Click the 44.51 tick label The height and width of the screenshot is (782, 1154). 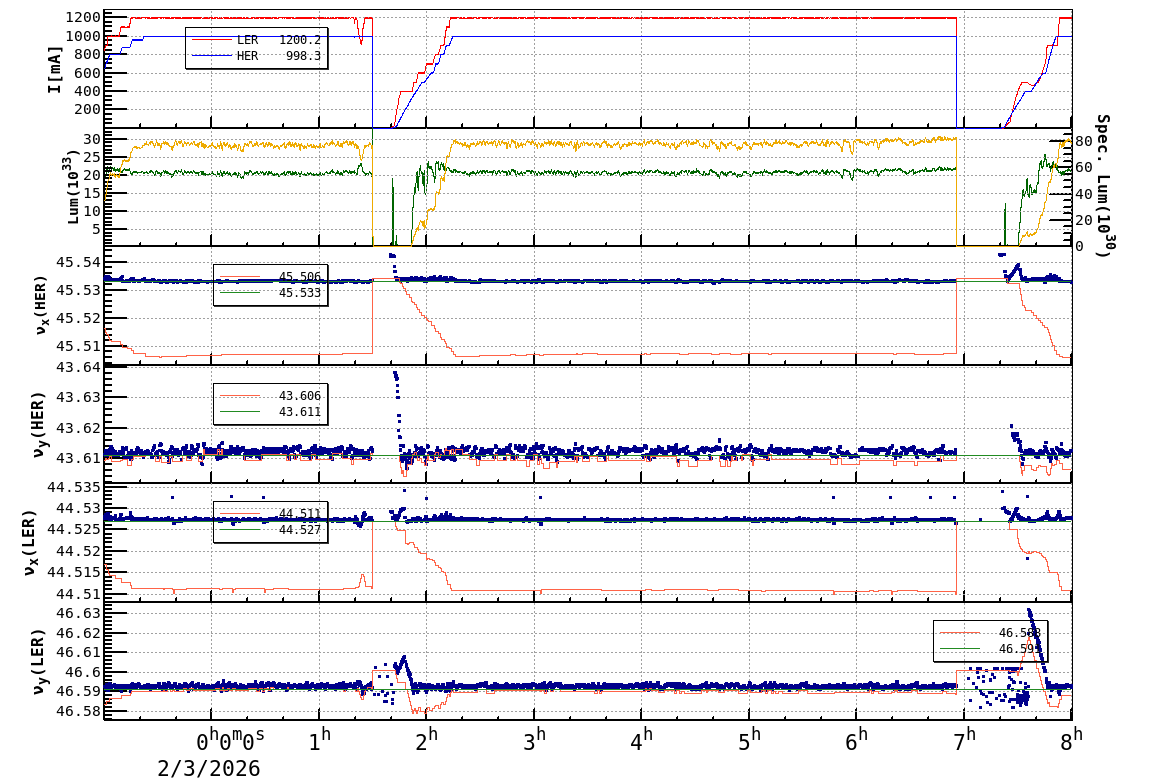pos(79,594)
